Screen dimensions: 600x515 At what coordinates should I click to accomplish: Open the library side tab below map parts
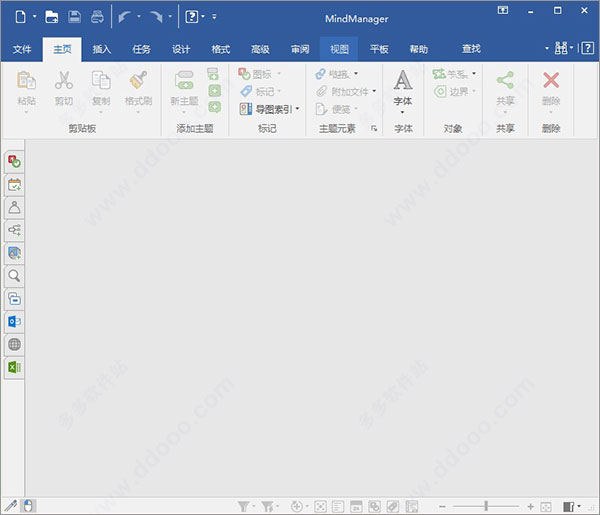coord(15,253)
